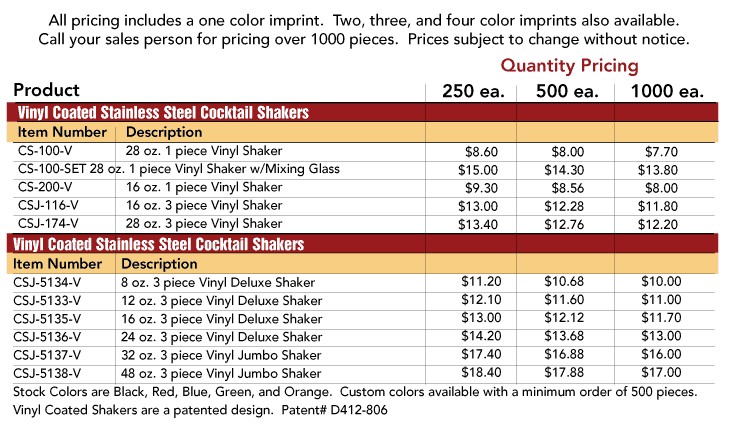Select the $8.60 price for CS-100-V
Viewport: 729px width, 428px height.
(481, 151)
